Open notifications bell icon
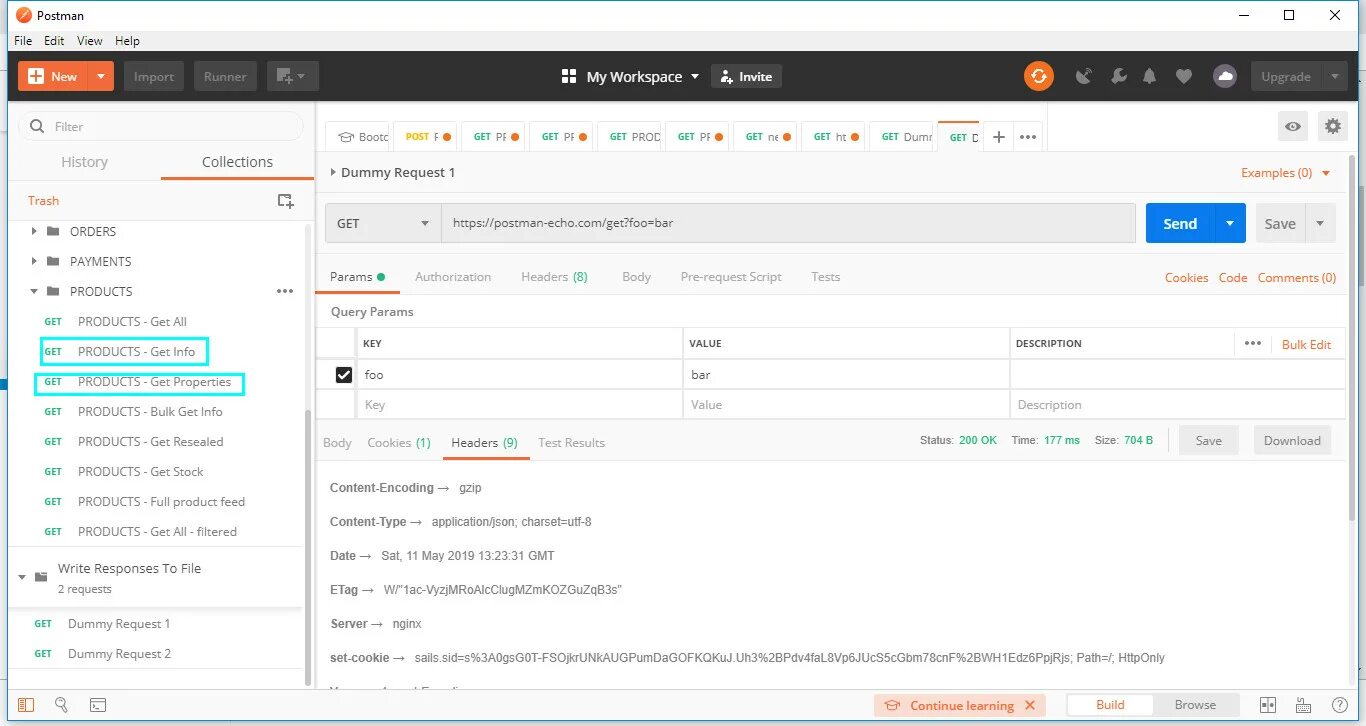Image resolution: width=1366 pixels, height=726 pixels. click(1150, 76)
